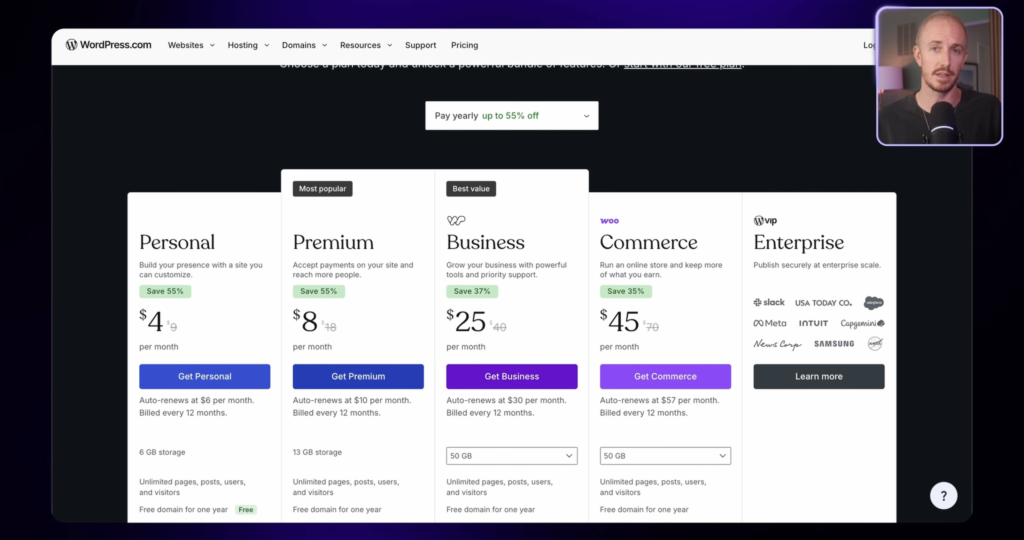This screenshot has width=1024, height=540.
Task: Click the Personal plan heading
Action: 177,242
